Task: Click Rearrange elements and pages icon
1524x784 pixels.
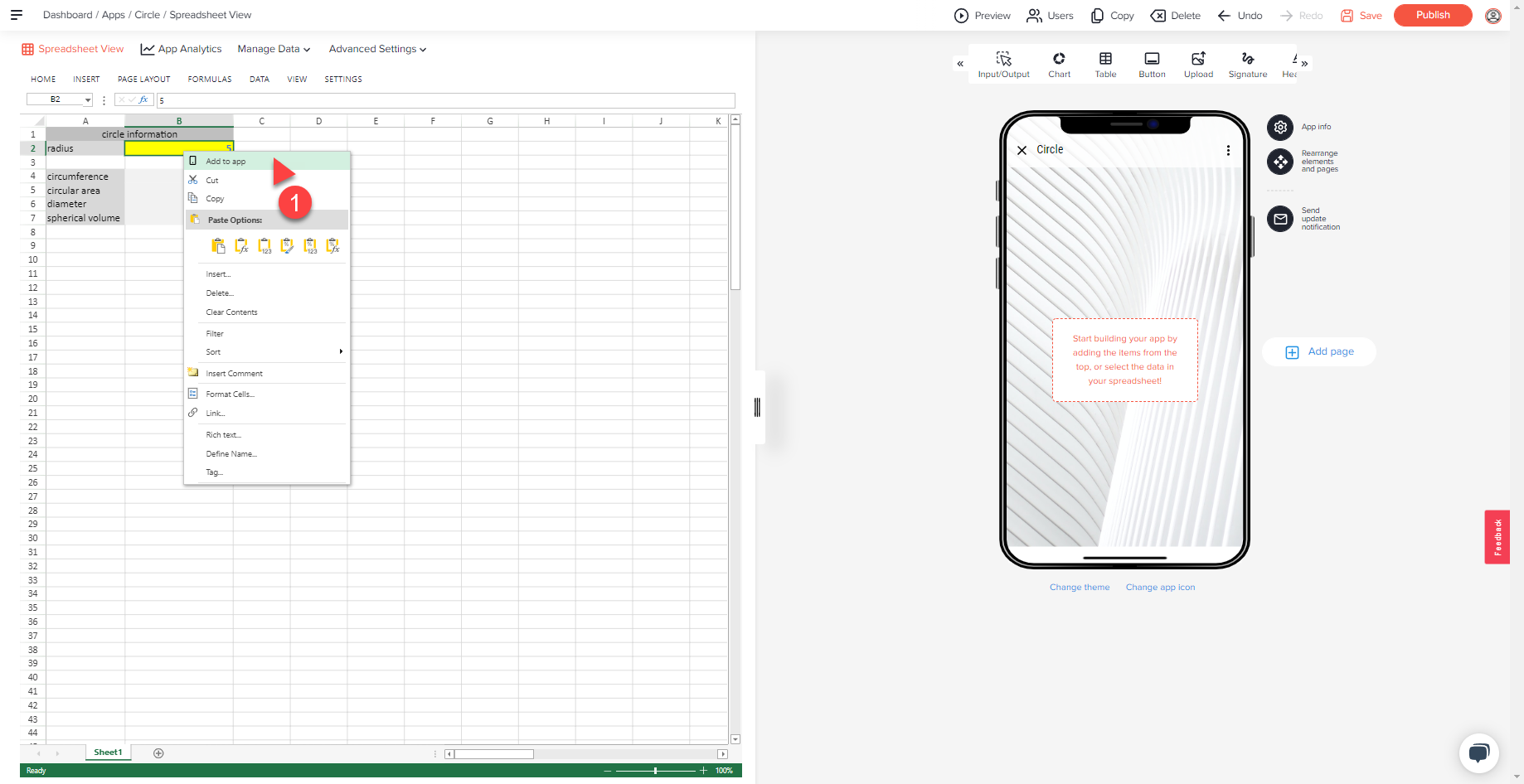Action: 1280,162
